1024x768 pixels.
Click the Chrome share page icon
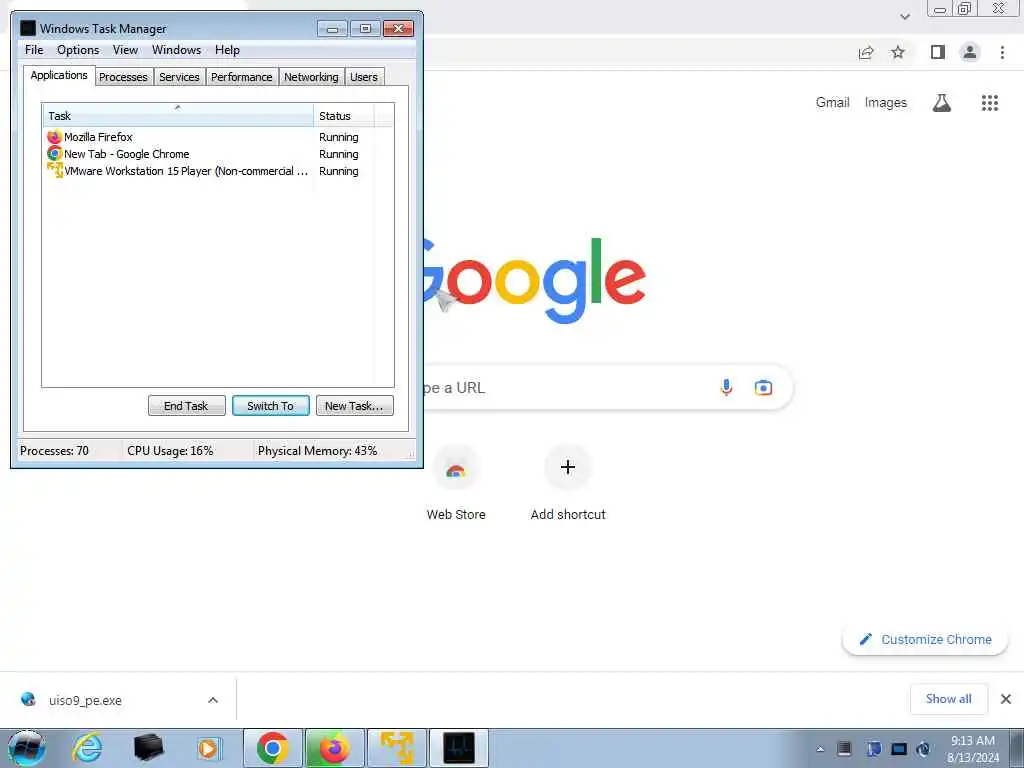click(866, 52)
